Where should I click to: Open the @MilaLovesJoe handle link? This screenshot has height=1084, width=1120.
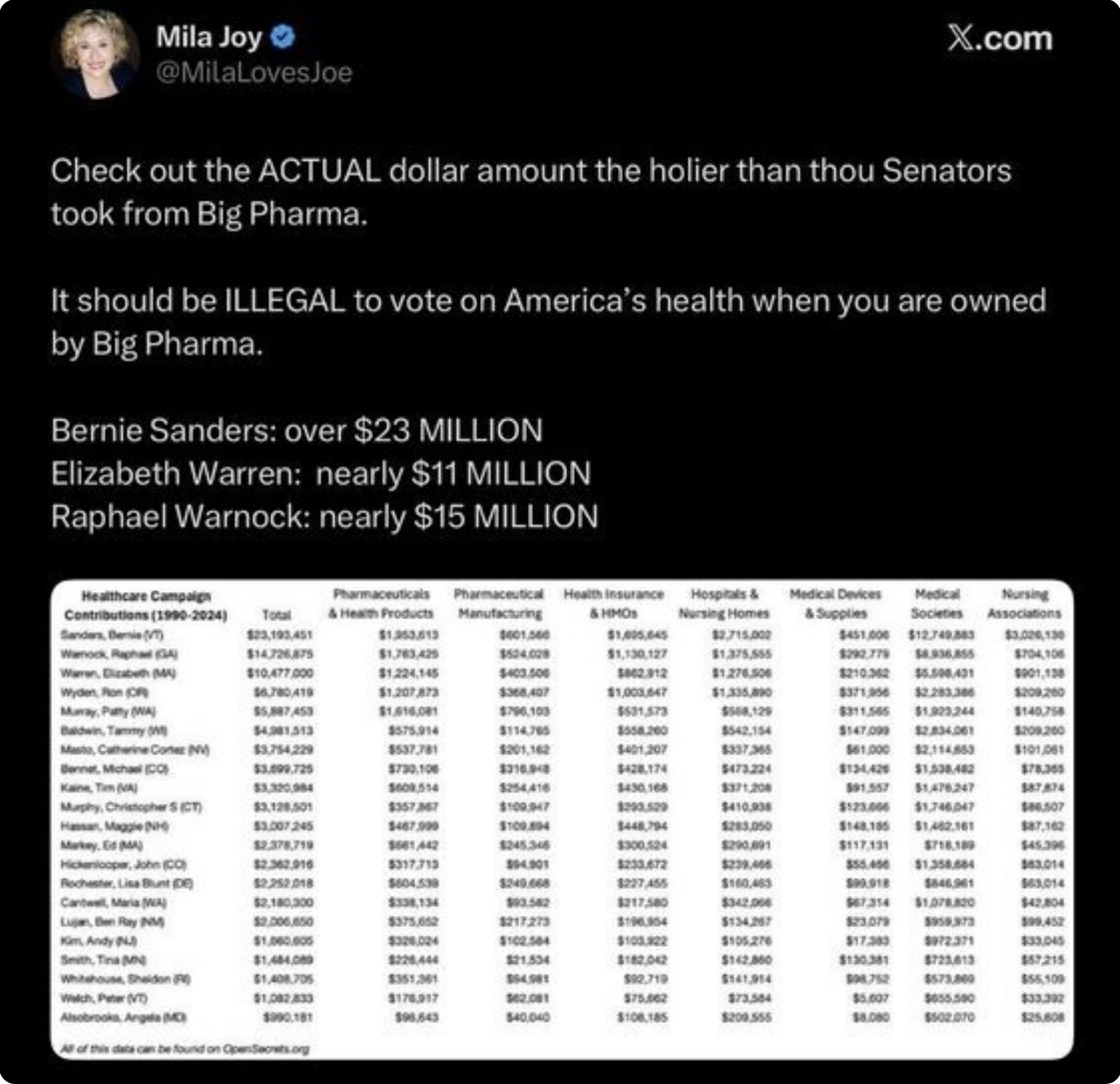(254, 72)
